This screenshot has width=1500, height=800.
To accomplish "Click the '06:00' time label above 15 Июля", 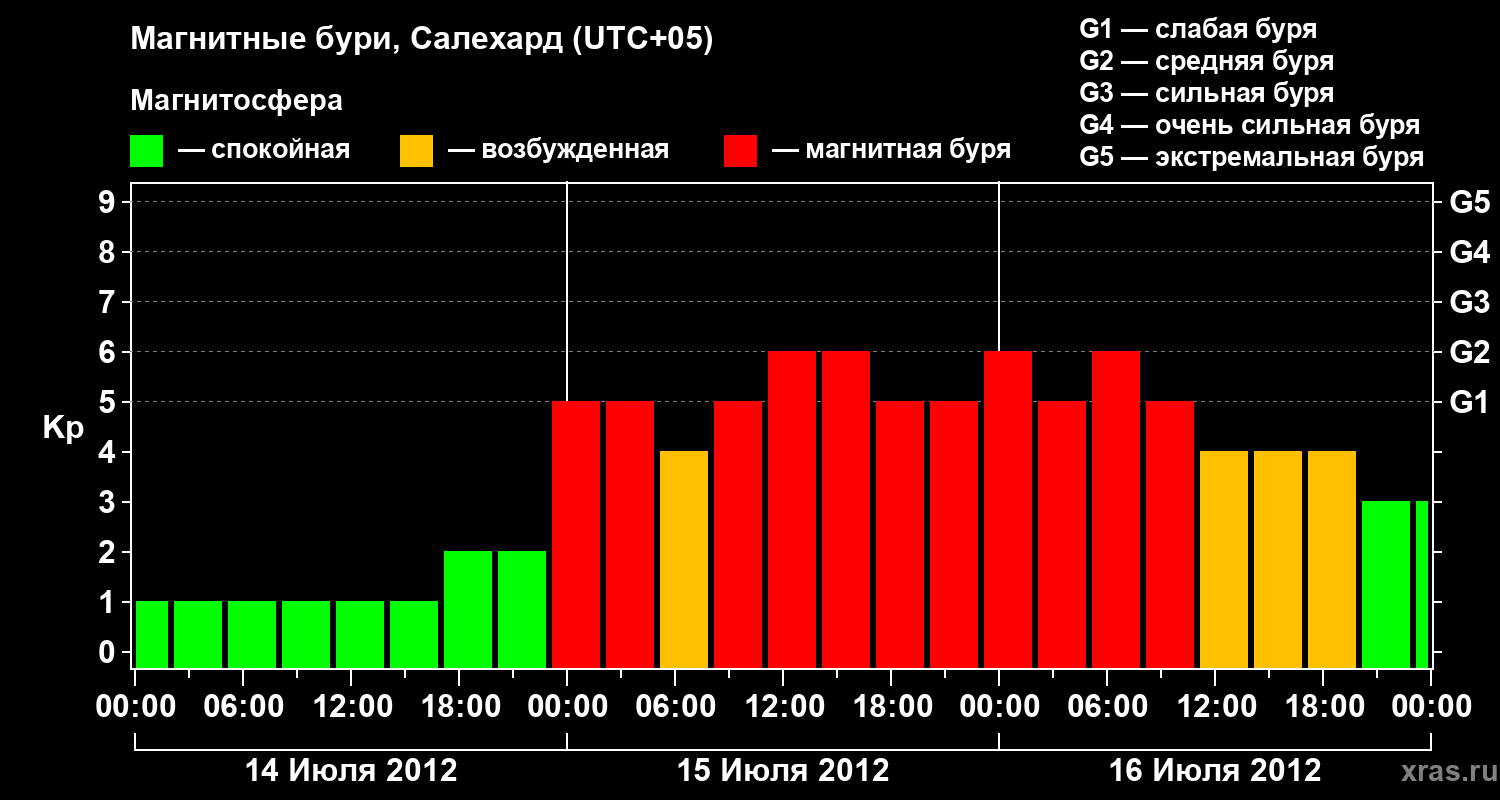I will pos(675,707).
